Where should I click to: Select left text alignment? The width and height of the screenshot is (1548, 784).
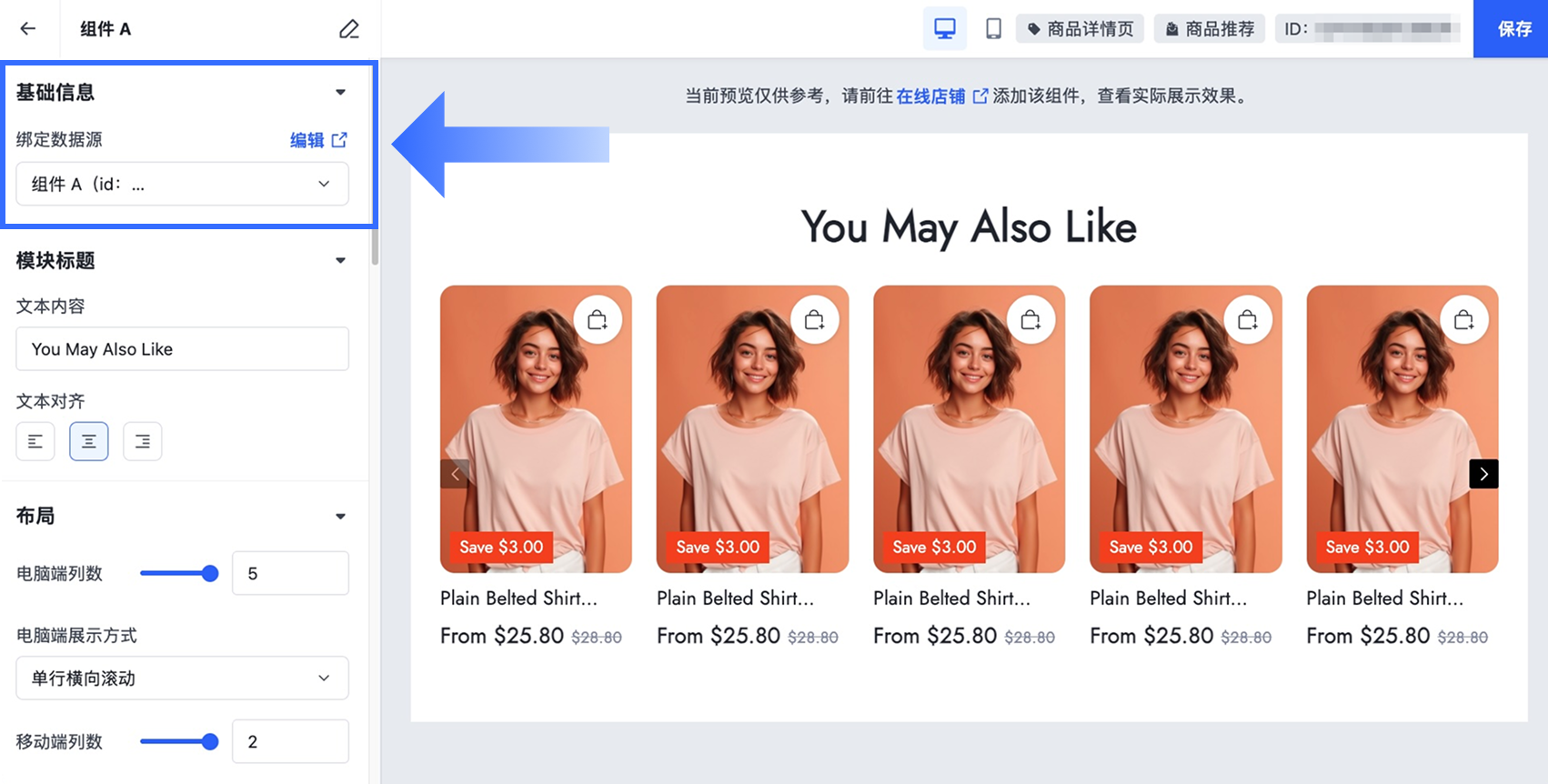(x=35, y=441)
